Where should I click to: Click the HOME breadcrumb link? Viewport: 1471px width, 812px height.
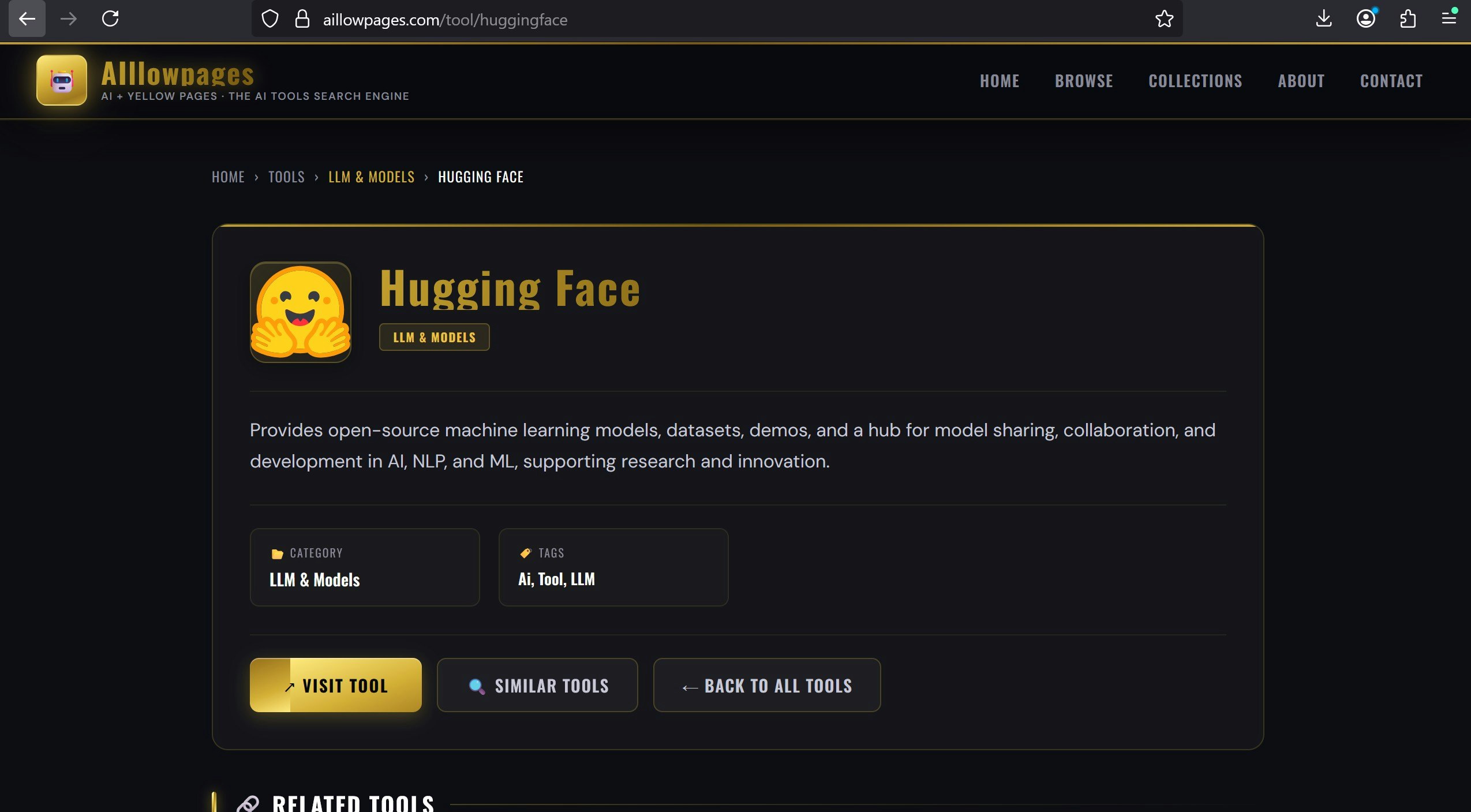228,177
